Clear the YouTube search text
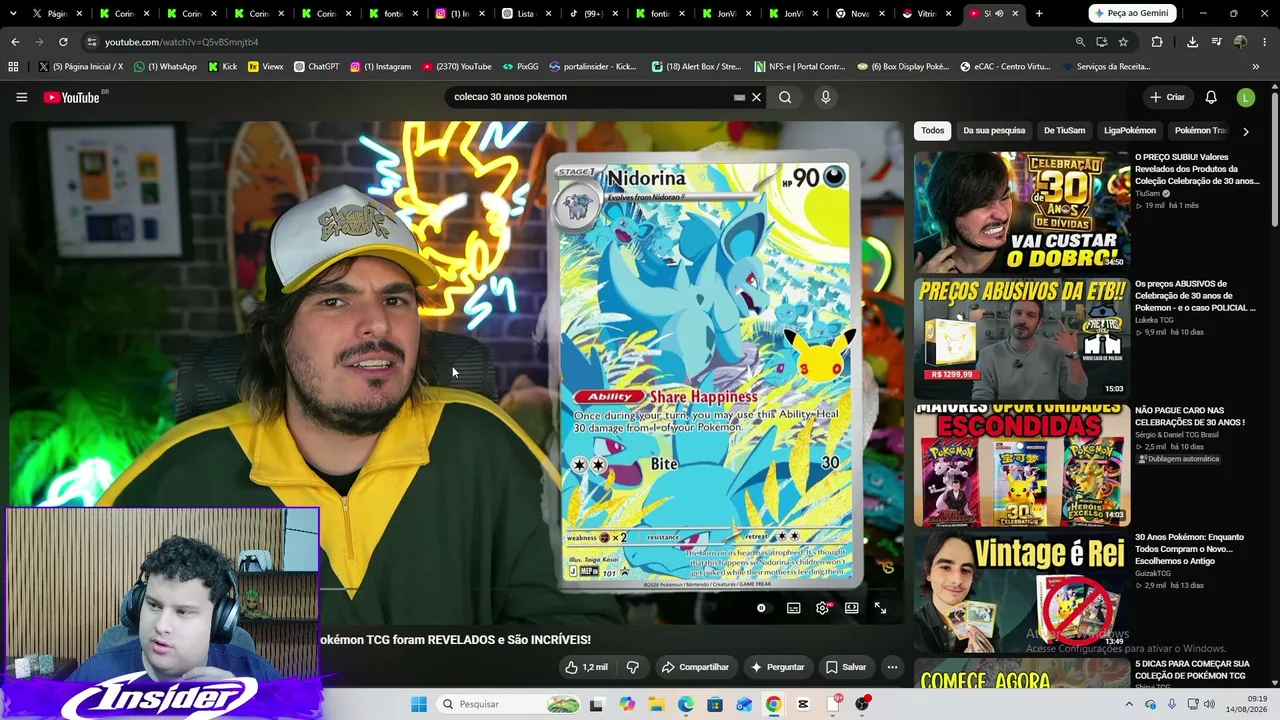 (x=757, y=97)
